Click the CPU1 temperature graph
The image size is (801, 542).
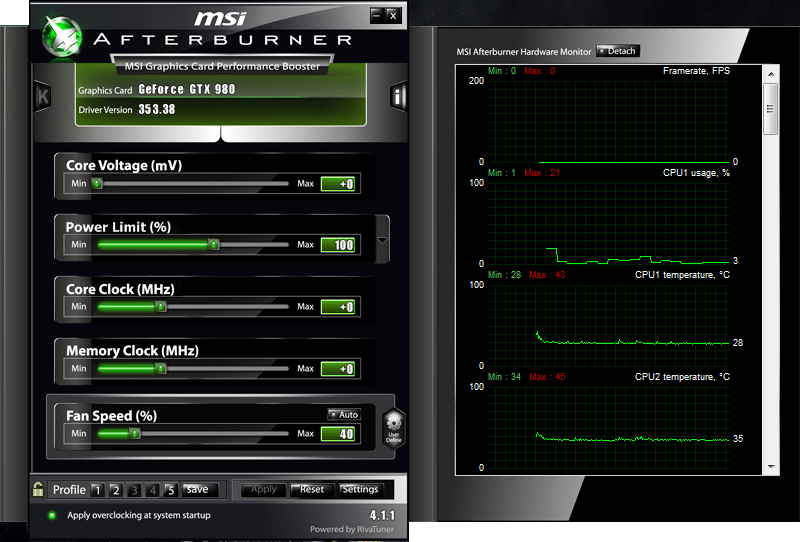(608, 325)
